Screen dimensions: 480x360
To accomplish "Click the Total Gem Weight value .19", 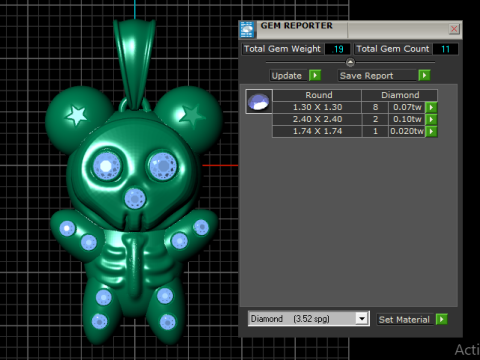I will (x=337, y=49).
